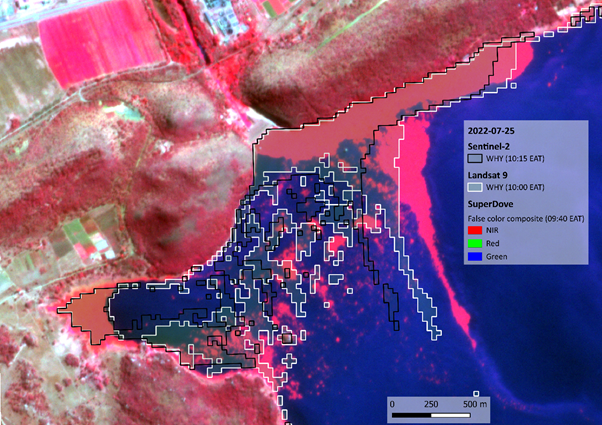This screenshot has height=425, width=602.
Task: Click the Landsat 9 legend heading
Action: (487, 175)
